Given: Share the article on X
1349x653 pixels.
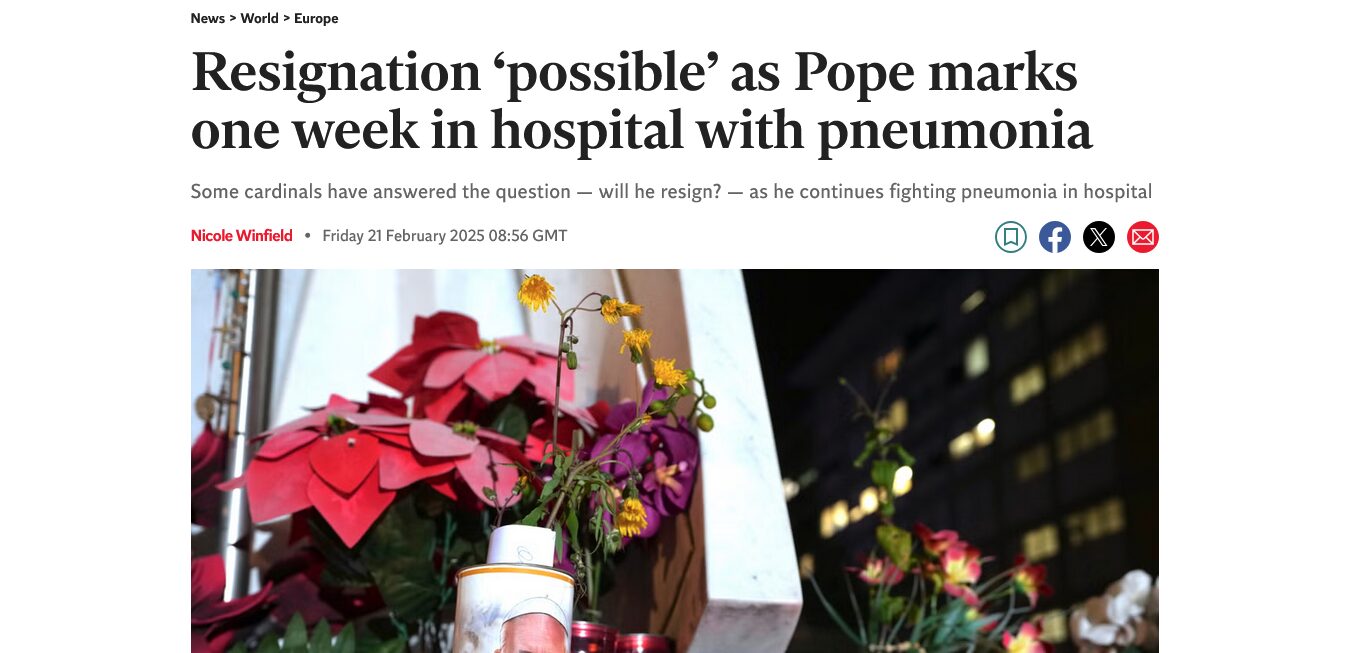Looking at the screenshot, I should coord(1099,237).
